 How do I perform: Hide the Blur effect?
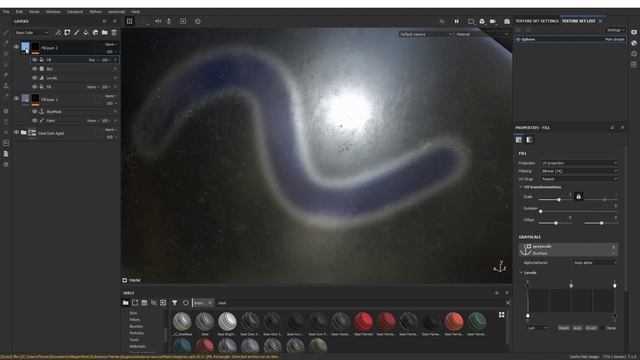pyautogui.click(x=35, y=69)
